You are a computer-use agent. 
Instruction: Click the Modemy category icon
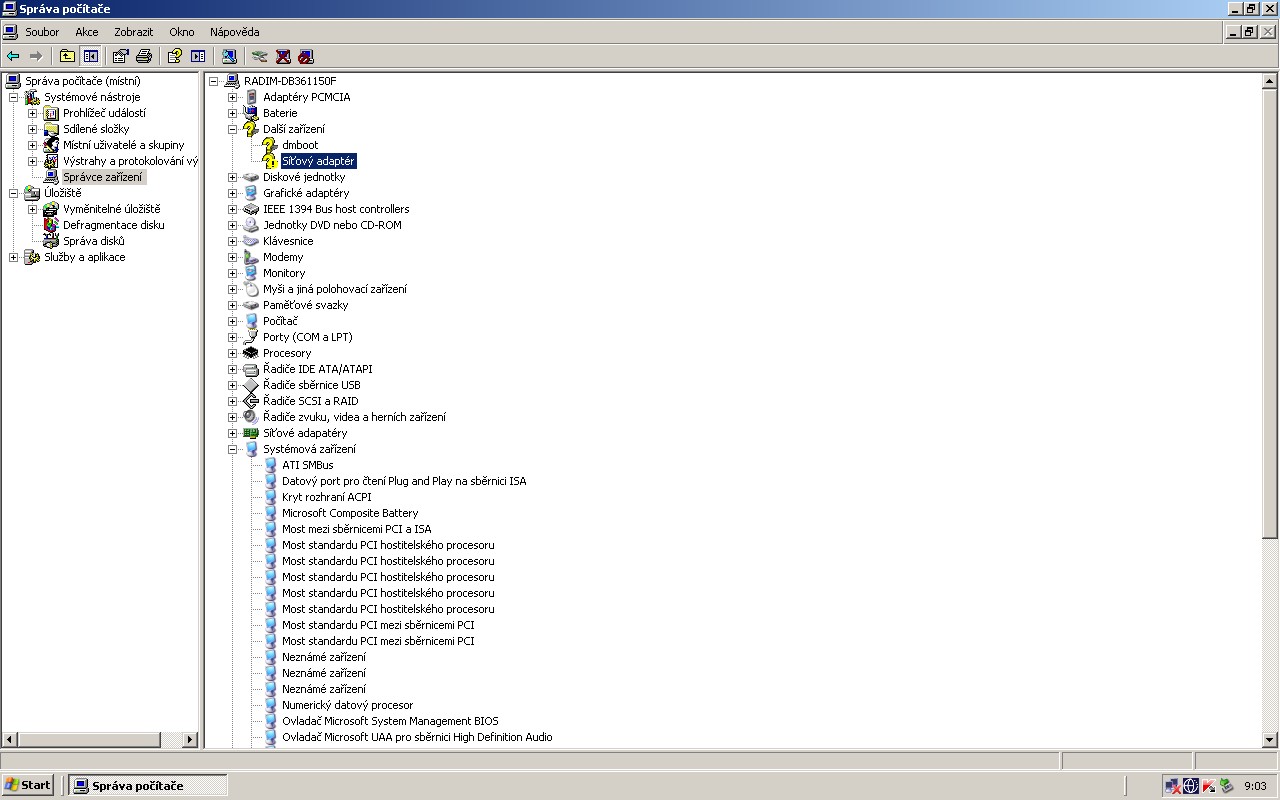[251, 257]
